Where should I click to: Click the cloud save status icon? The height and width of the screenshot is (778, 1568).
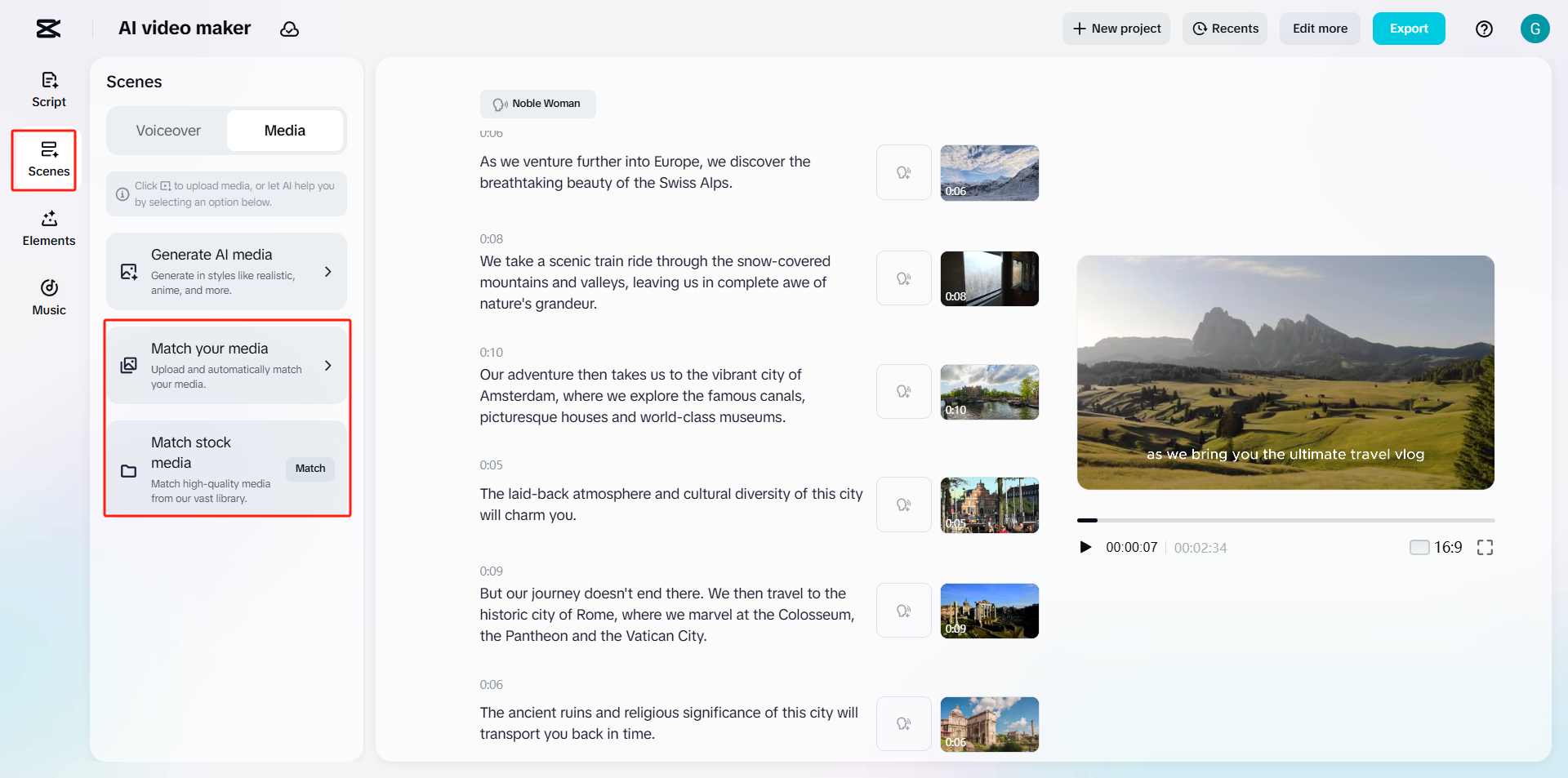coord(289,29)
